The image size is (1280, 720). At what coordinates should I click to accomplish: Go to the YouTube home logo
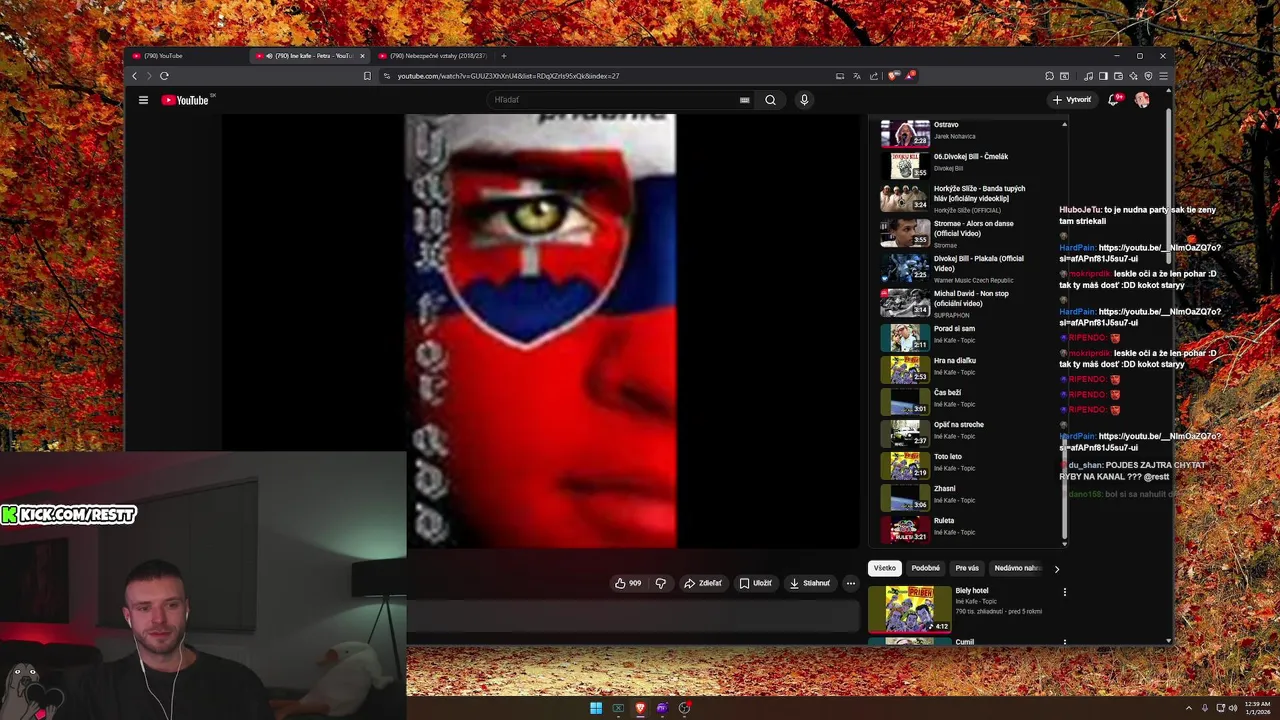tap(186, 100)
